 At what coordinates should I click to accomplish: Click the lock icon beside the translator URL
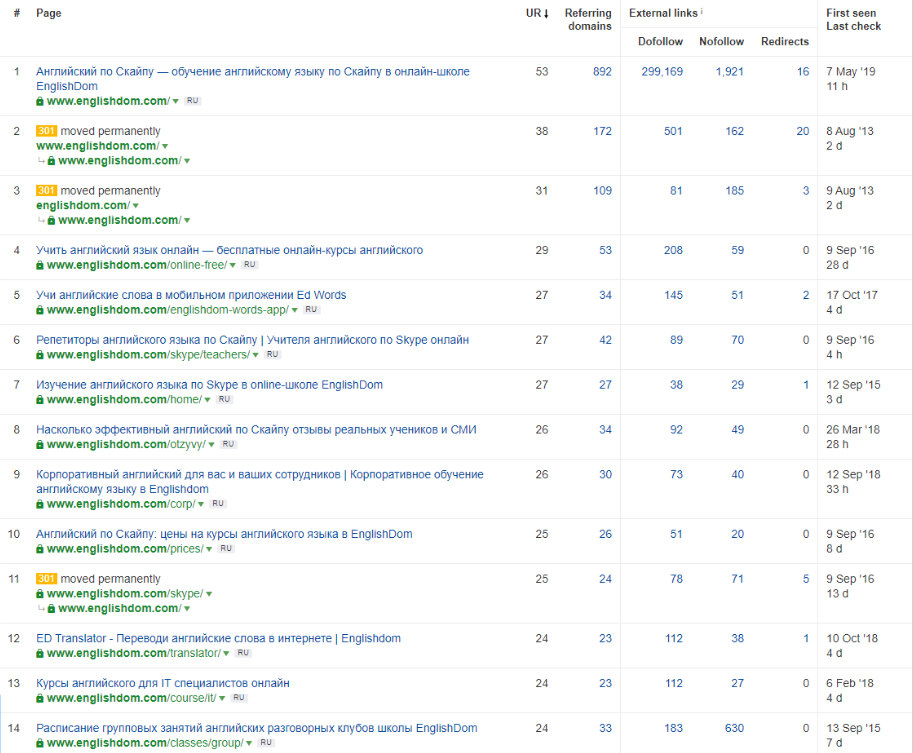pyautogui.click(x=40, y=653)
